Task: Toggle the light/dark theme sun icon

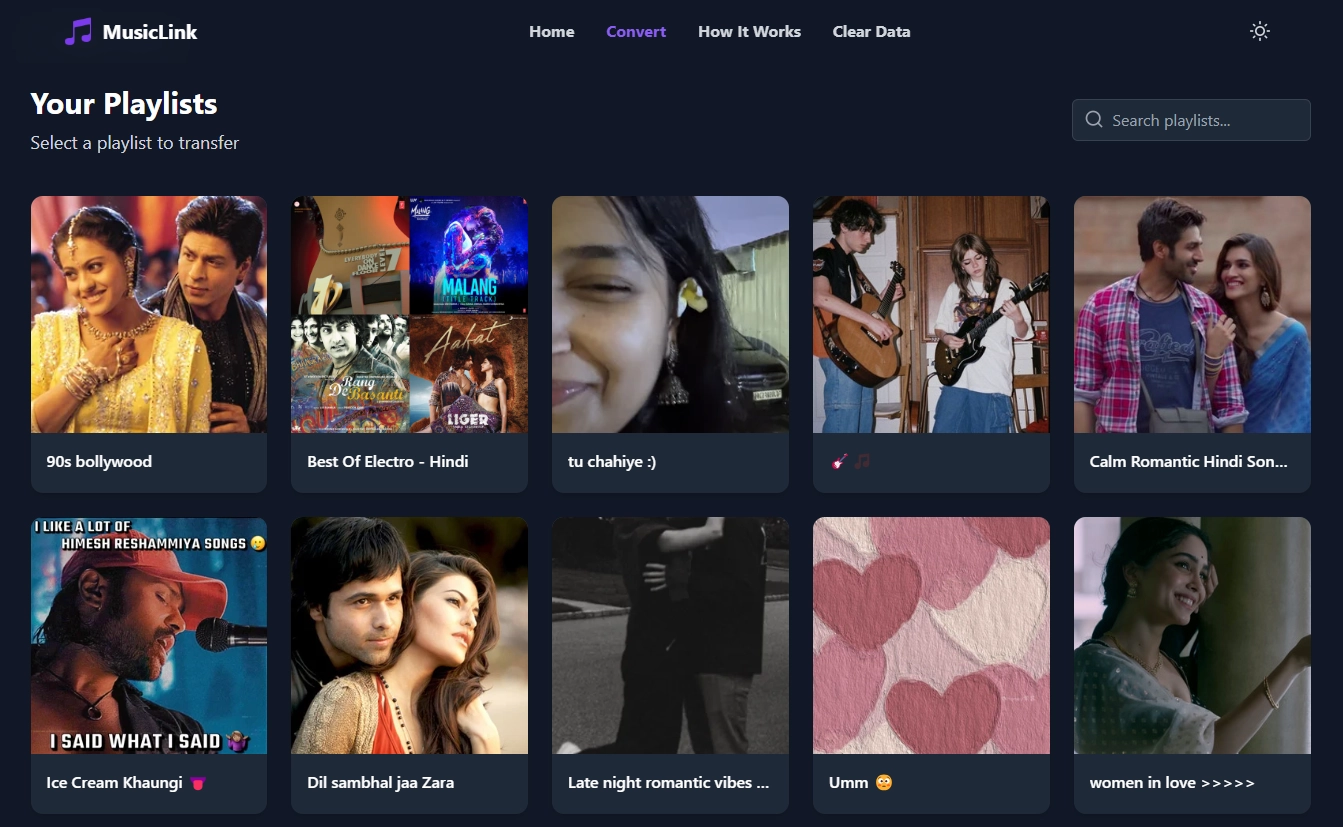Action: (x=1260, y=31)
